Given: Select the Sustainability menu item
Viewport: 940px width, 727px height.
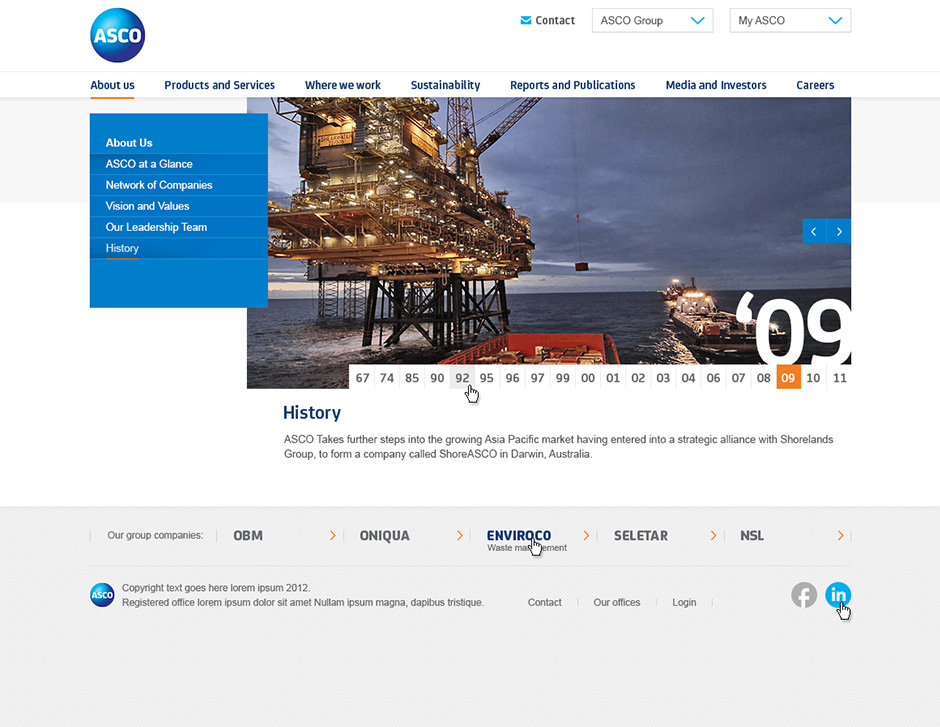Looking at the screenshot, I should pos(445,85).
